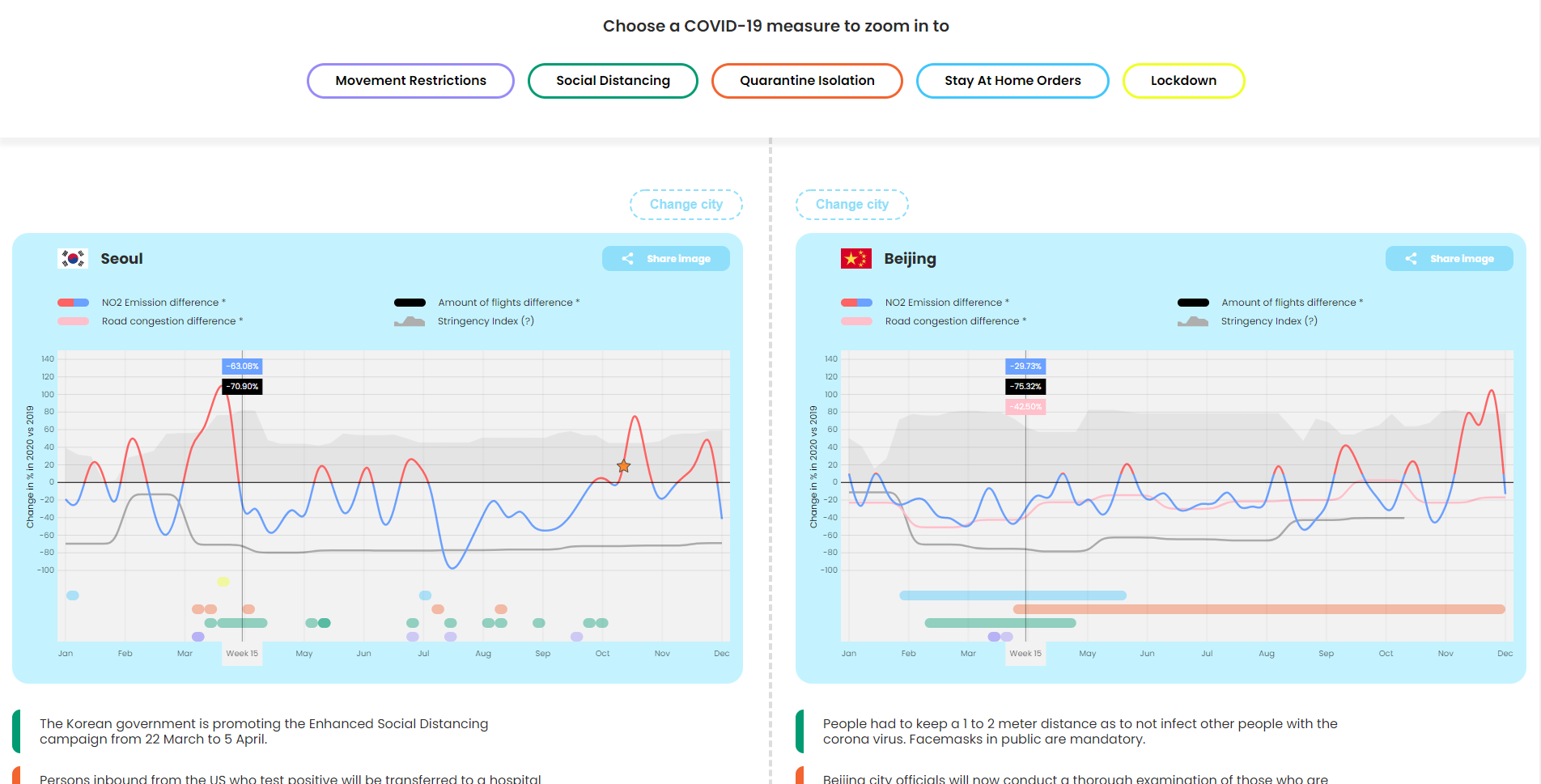Image resolution: width=1541 pixels, height=784 pixels.
Task: Click the yellow lockdown dot on Seoul timeline
Action: [223, 582]
